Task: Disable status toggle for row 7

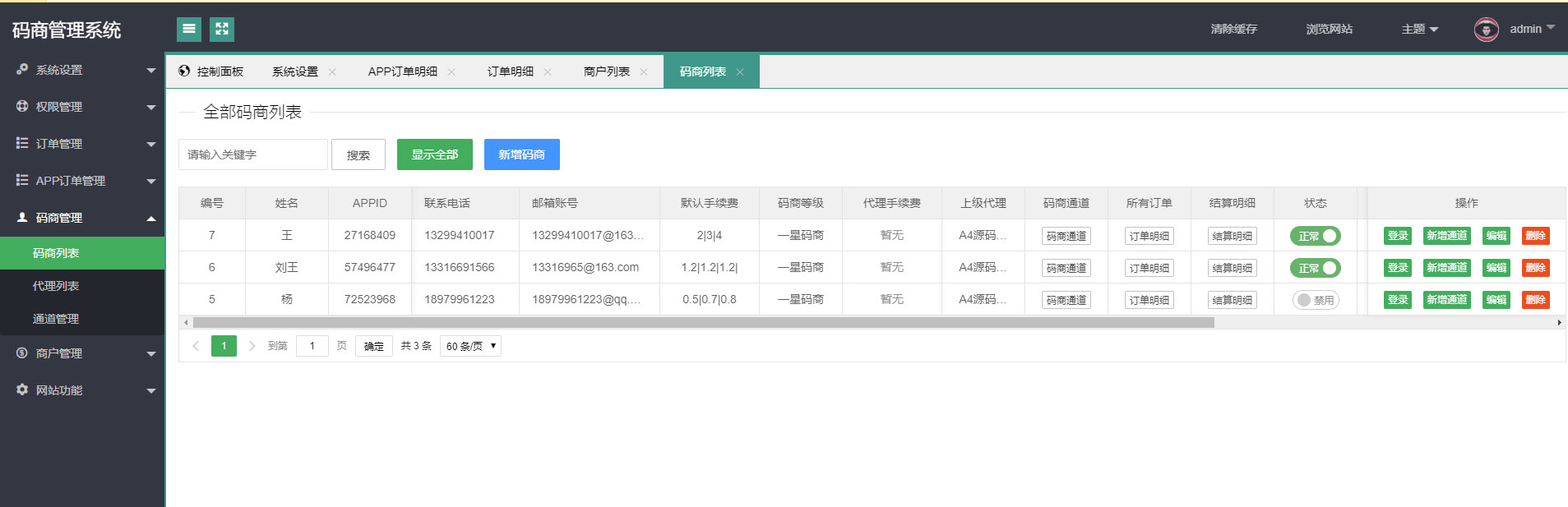Action: (1316, 236)
